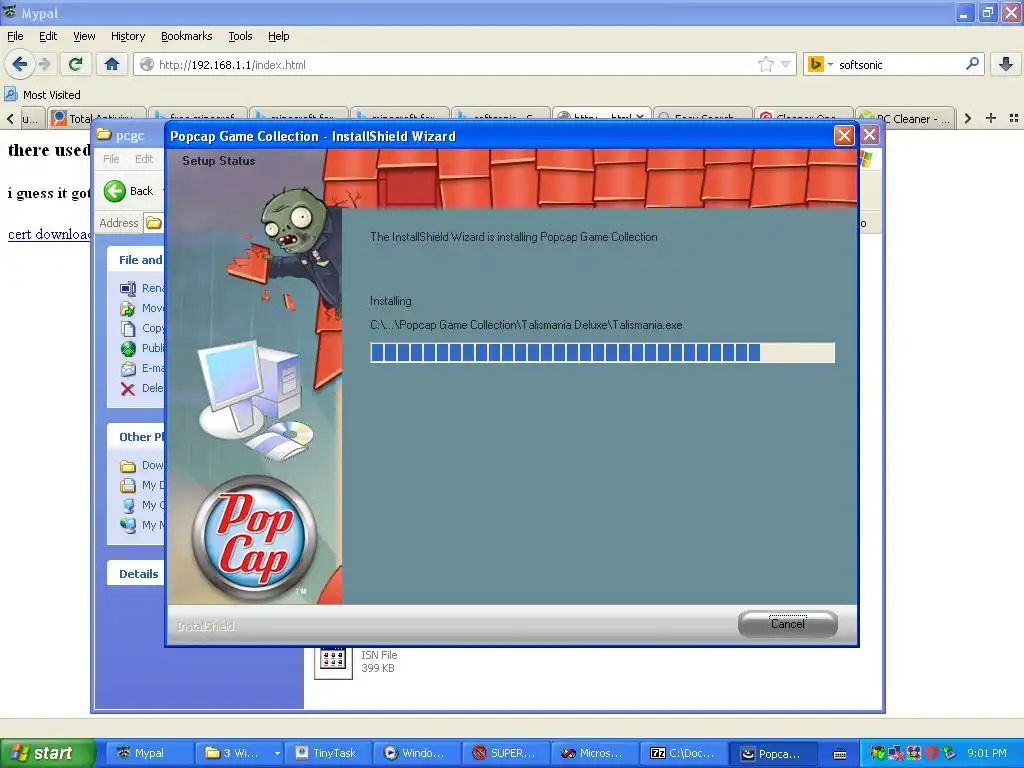Open the History menu in Mypal
This screenshot has width=1024, height=768.
coord(127,36)
